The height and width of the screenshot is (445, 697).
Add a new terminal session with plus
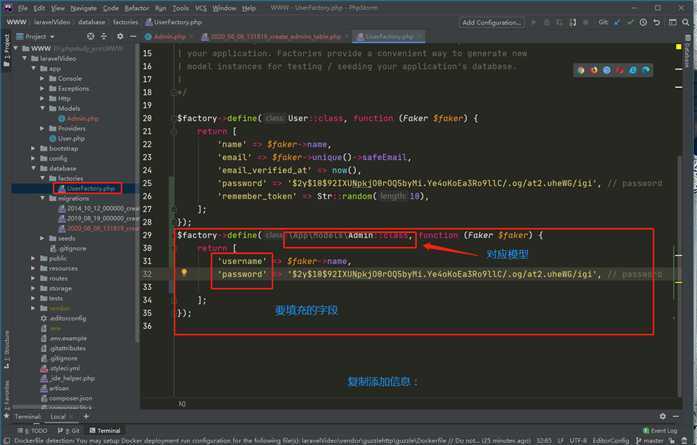tap(86, 417)
